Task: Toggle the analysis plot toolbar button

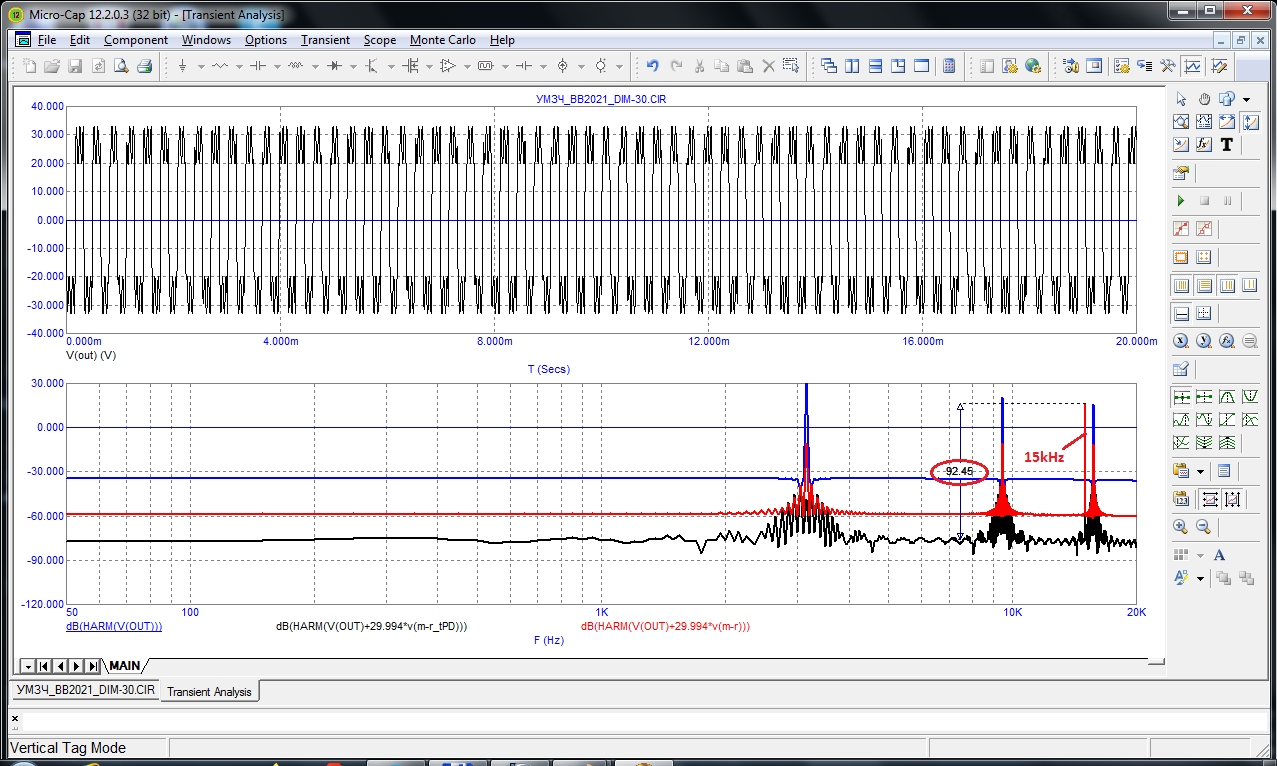Action: pos(1192,66)
